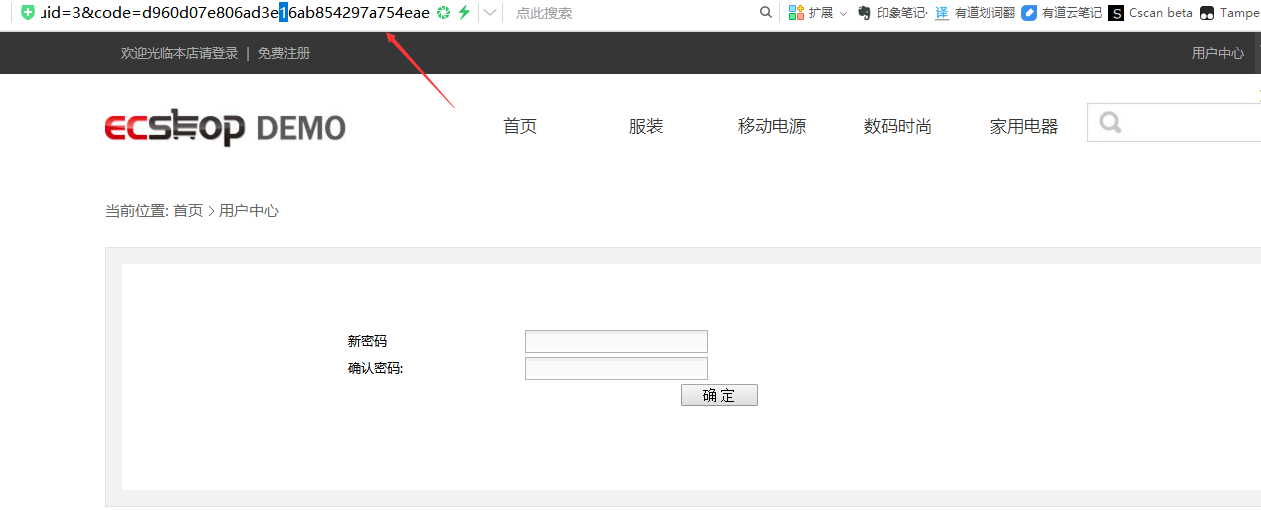The image size is (1261, 510).
Task: Focus the 确认密码 password field
Action: pos(616,368)
